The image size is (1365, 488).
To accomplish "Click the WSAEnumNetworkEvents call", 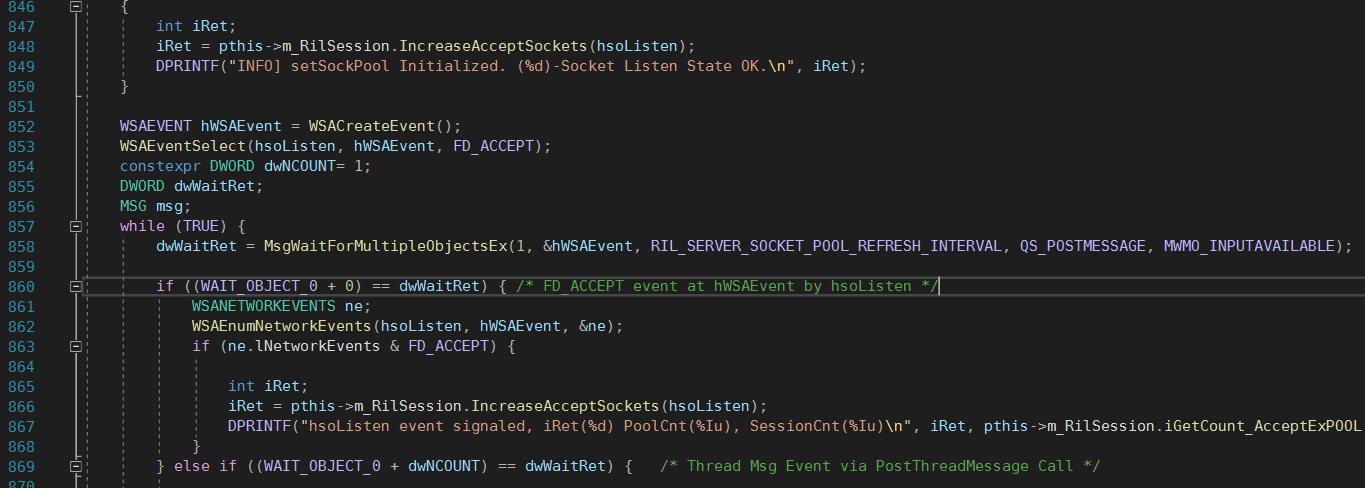I will click(282, 326).
